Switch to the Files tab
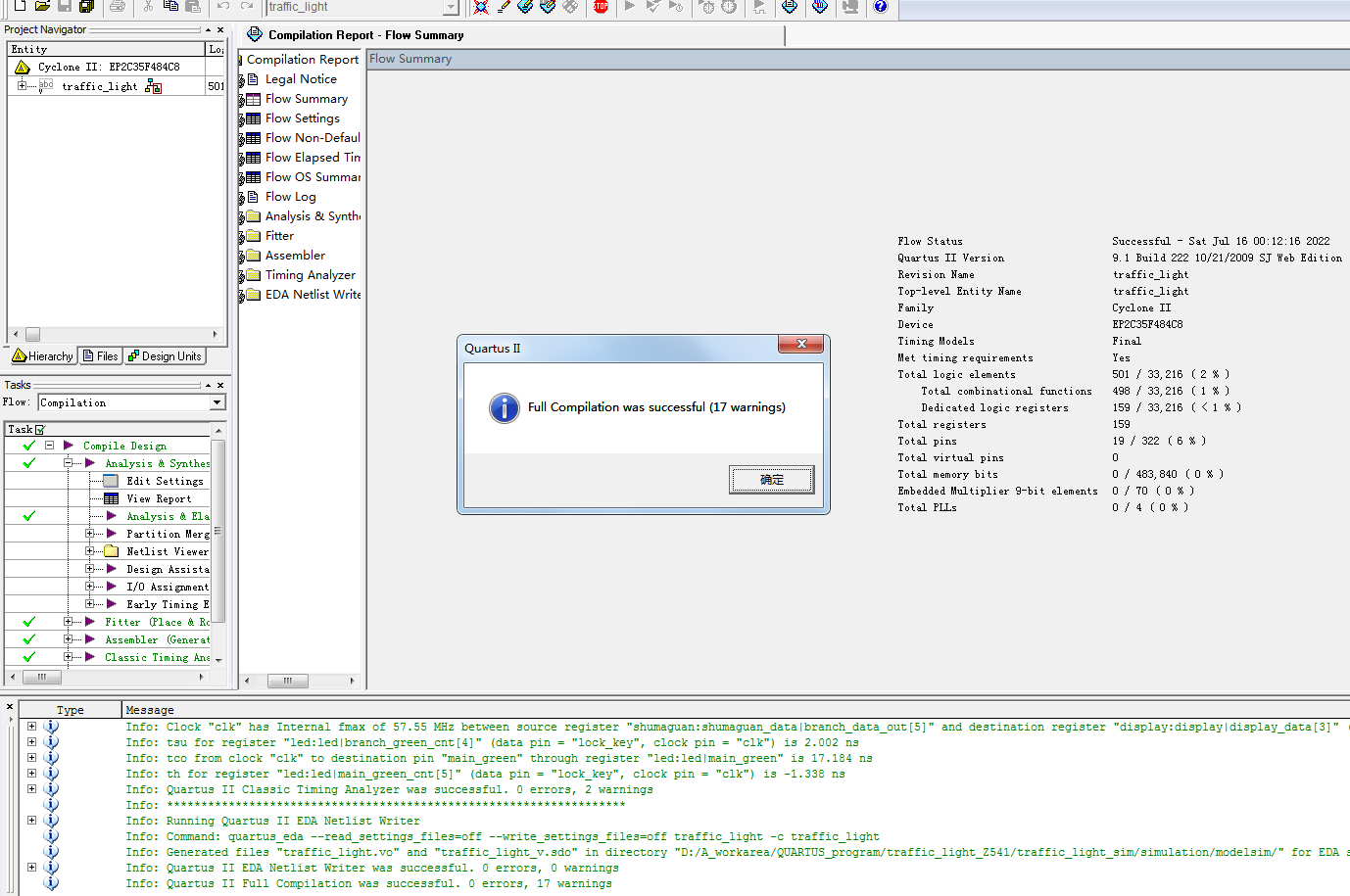Viewport: 1350px width, 896px height. click(101, 356)
